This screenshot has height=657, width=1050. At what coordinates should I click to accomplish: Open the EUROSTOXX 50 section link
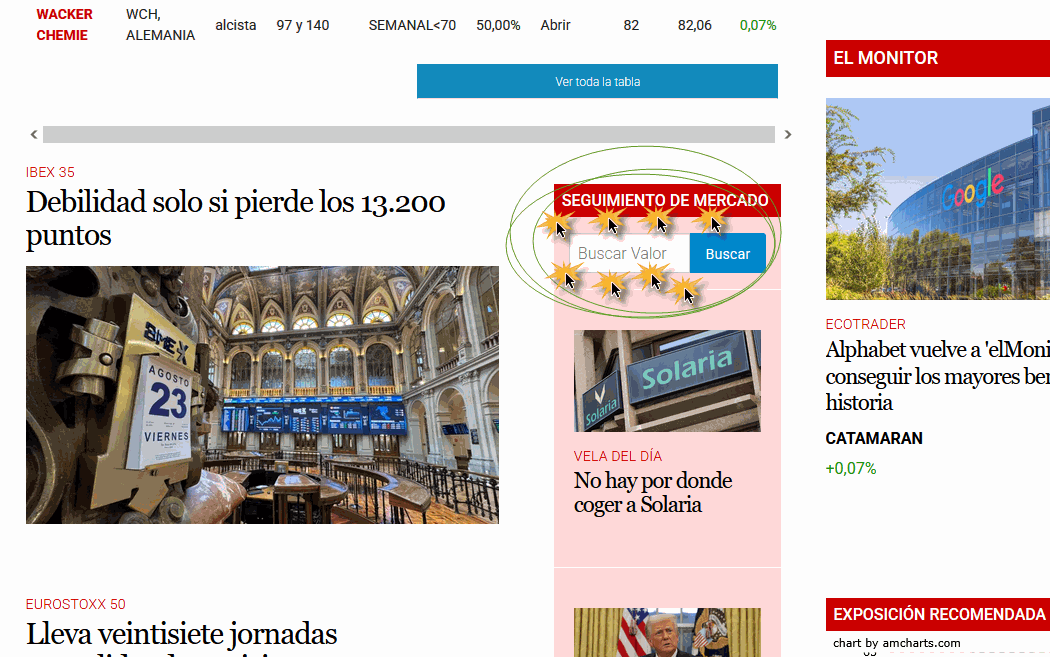(x=76, y=604)
